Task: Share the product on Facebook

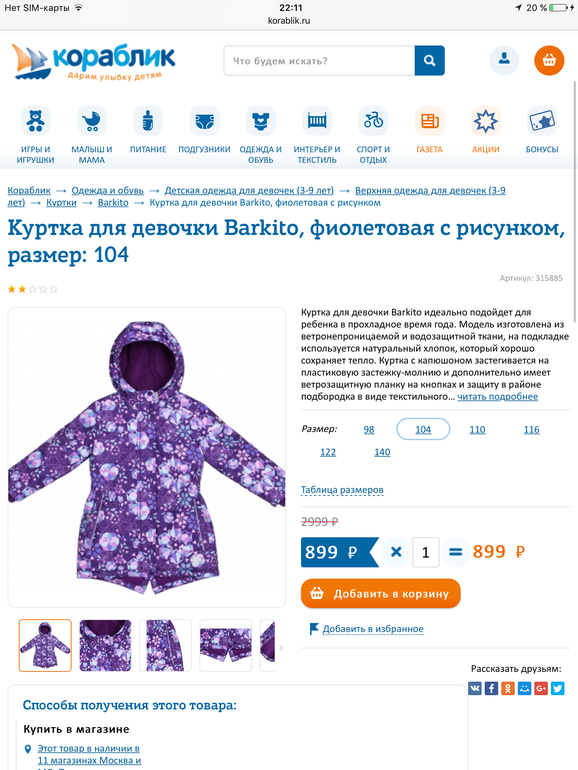Action: click(x=492, y=688)
